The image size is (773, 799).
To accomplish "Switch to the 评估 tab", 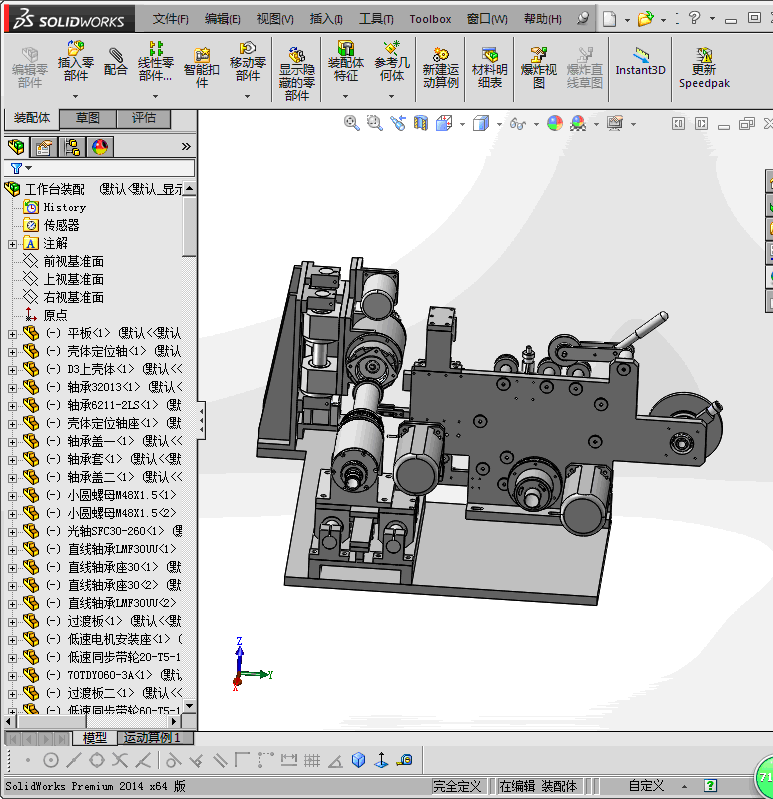I will coord(144,118).
